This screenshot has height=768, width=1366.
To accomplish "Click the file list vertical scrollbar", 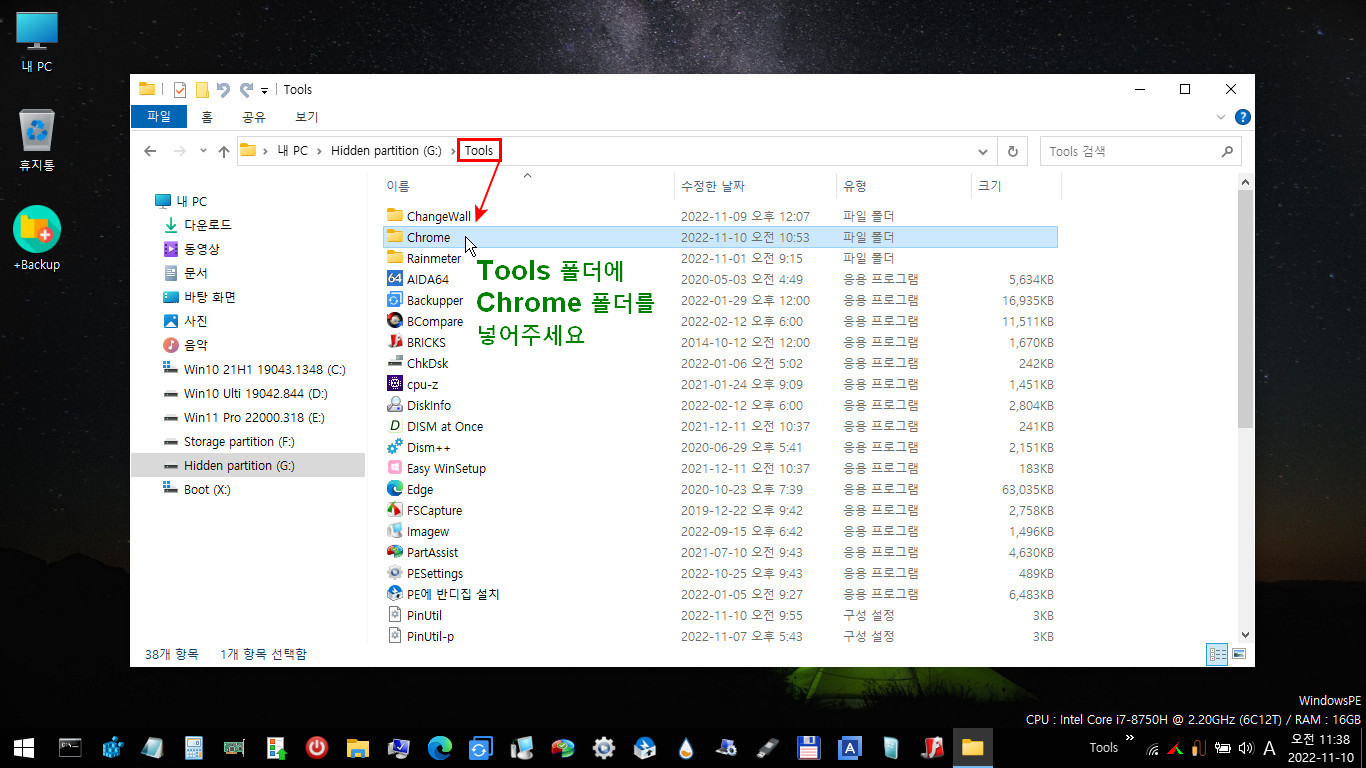I will click(x=1245, y=308).
